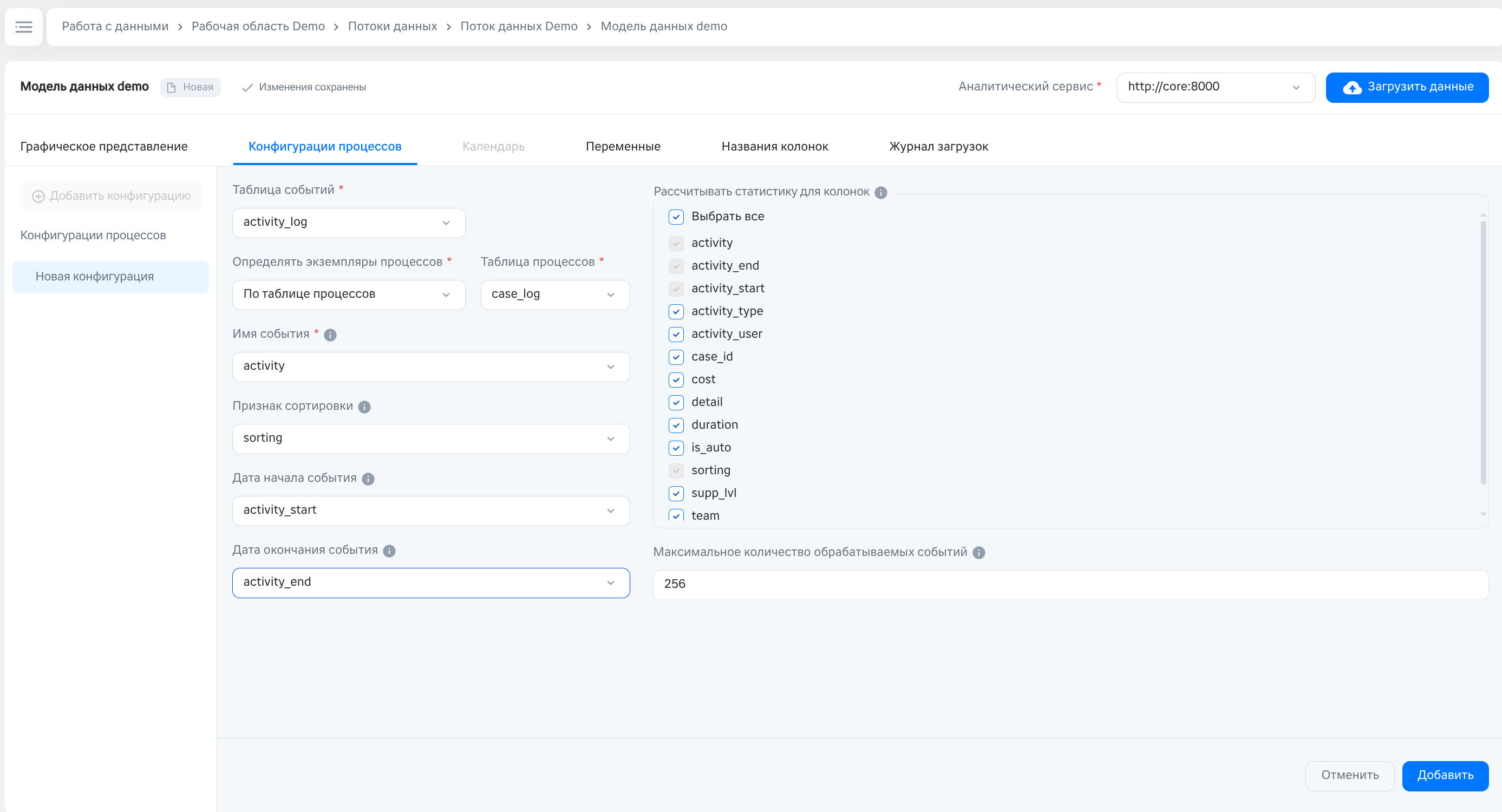Uncheck the cost column checkbox
1502x812 pixels.
pyautogui.click(x=676, y=379)
